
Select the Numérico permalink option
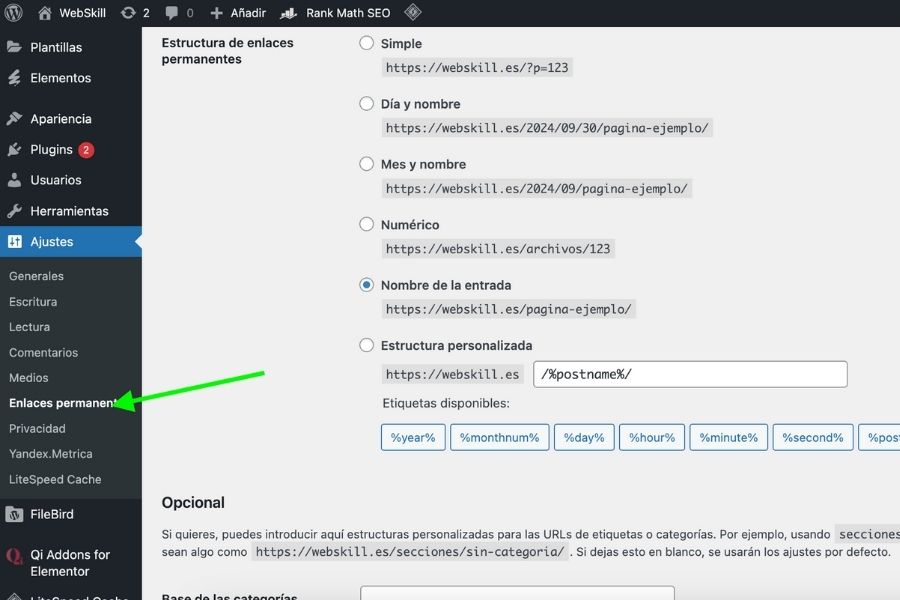pos(366,224)
